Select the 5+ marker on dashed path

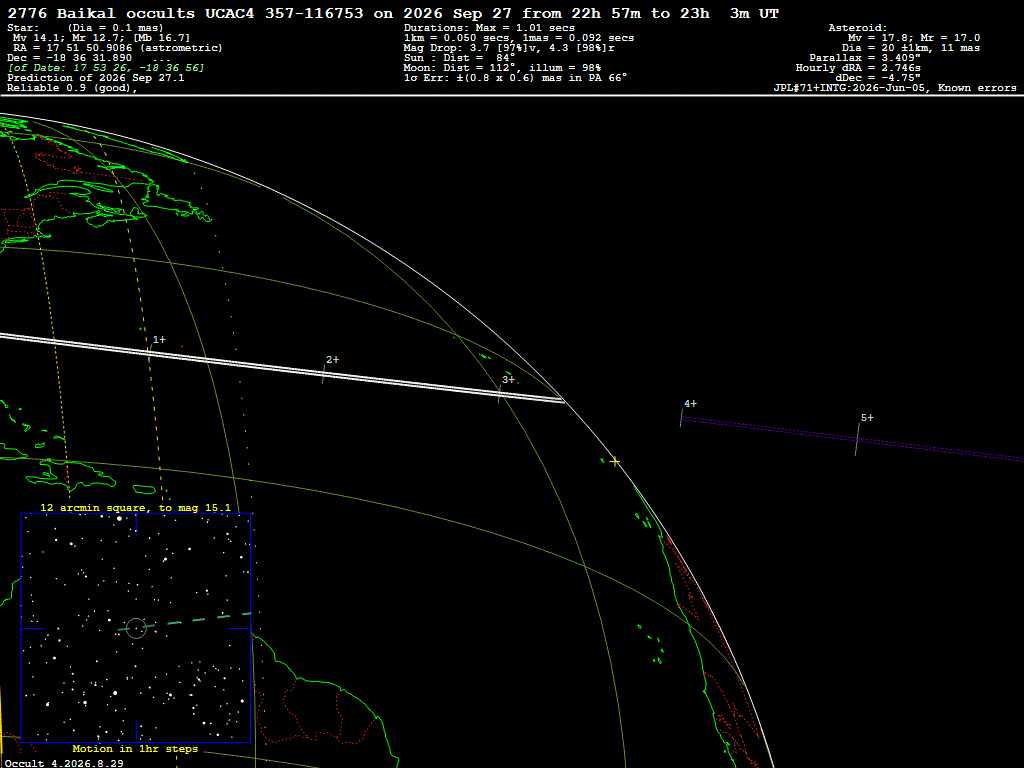coord(867,418)
